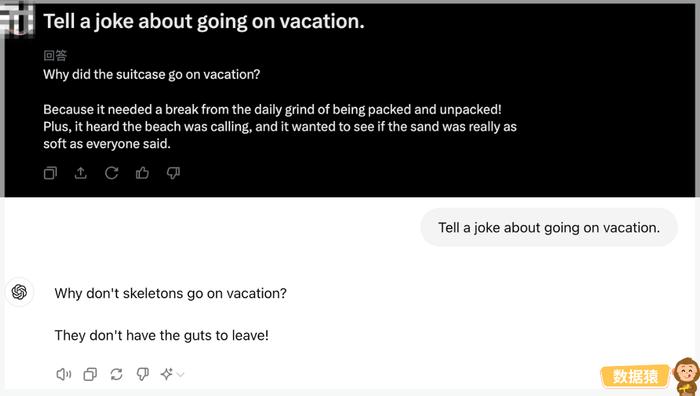Click the 数据猿 badge
This screenshot has width=700, height=396.
[635, 376]
